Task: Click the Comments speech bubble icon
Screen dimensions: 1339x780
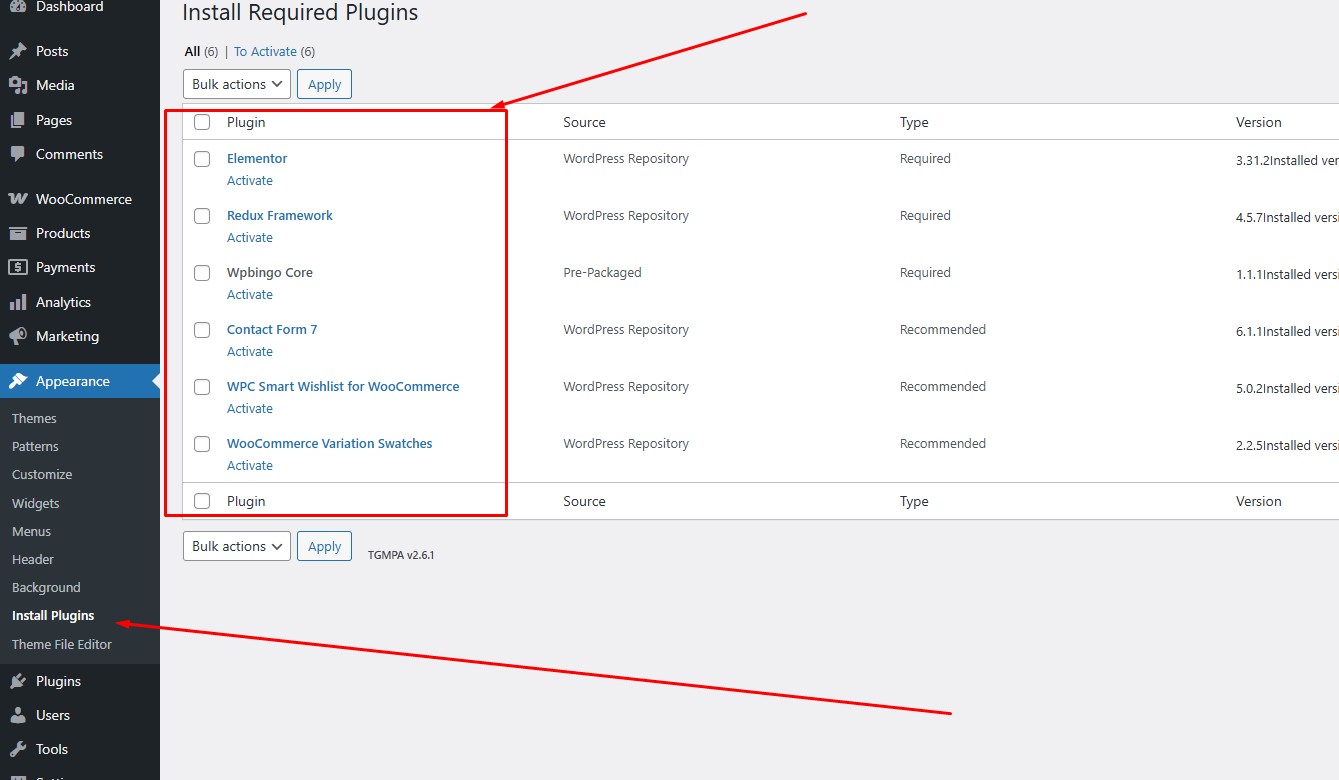Action: [18, 154]
